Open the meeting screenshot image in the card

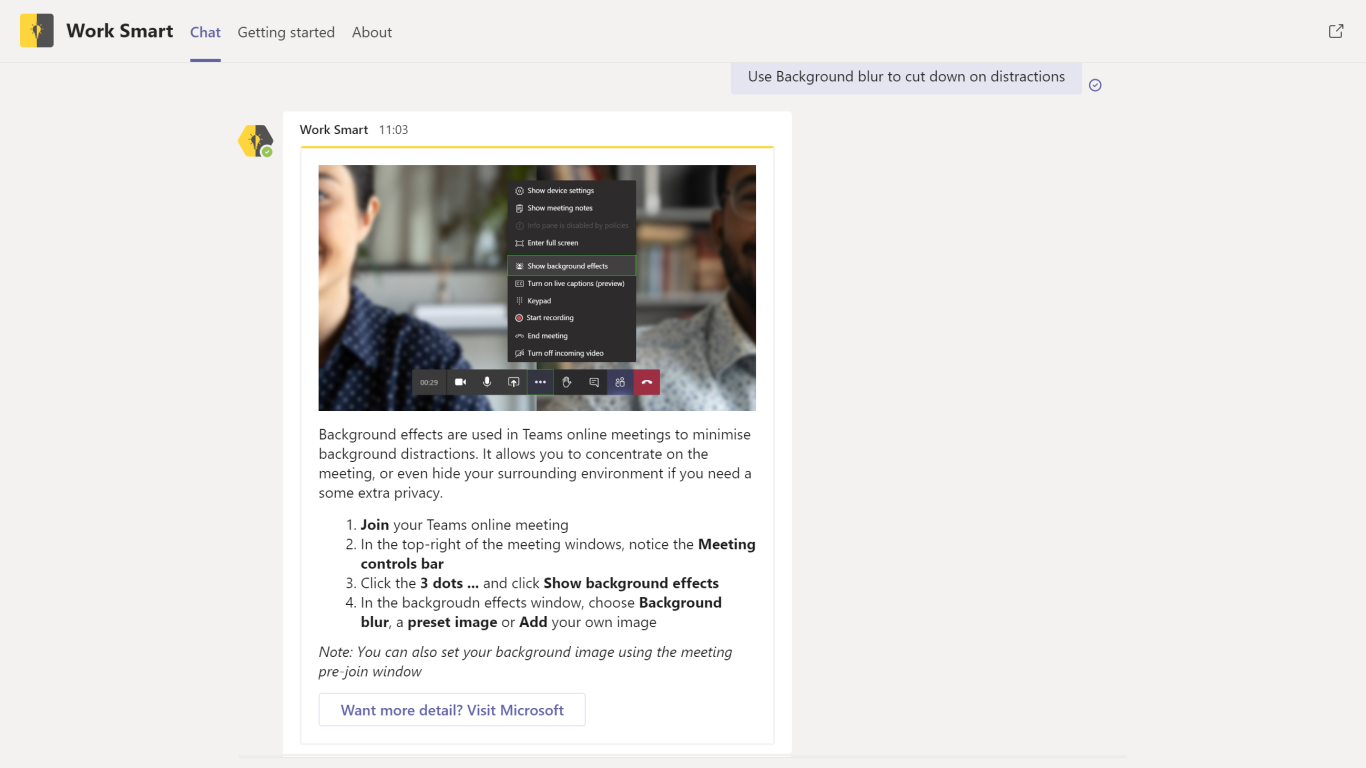(537, 288)
